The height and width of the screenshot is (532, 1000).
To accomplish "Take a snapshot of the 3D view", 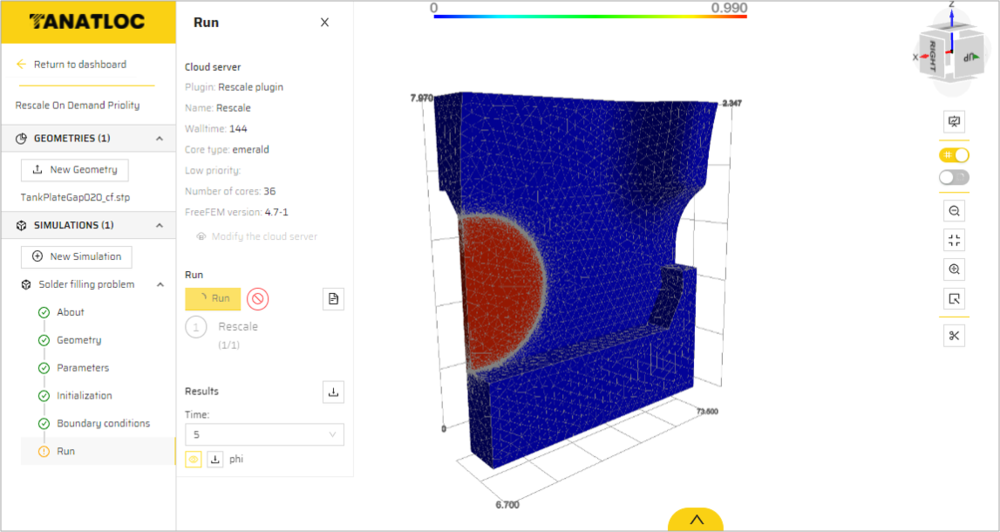I will click(954, 122).
